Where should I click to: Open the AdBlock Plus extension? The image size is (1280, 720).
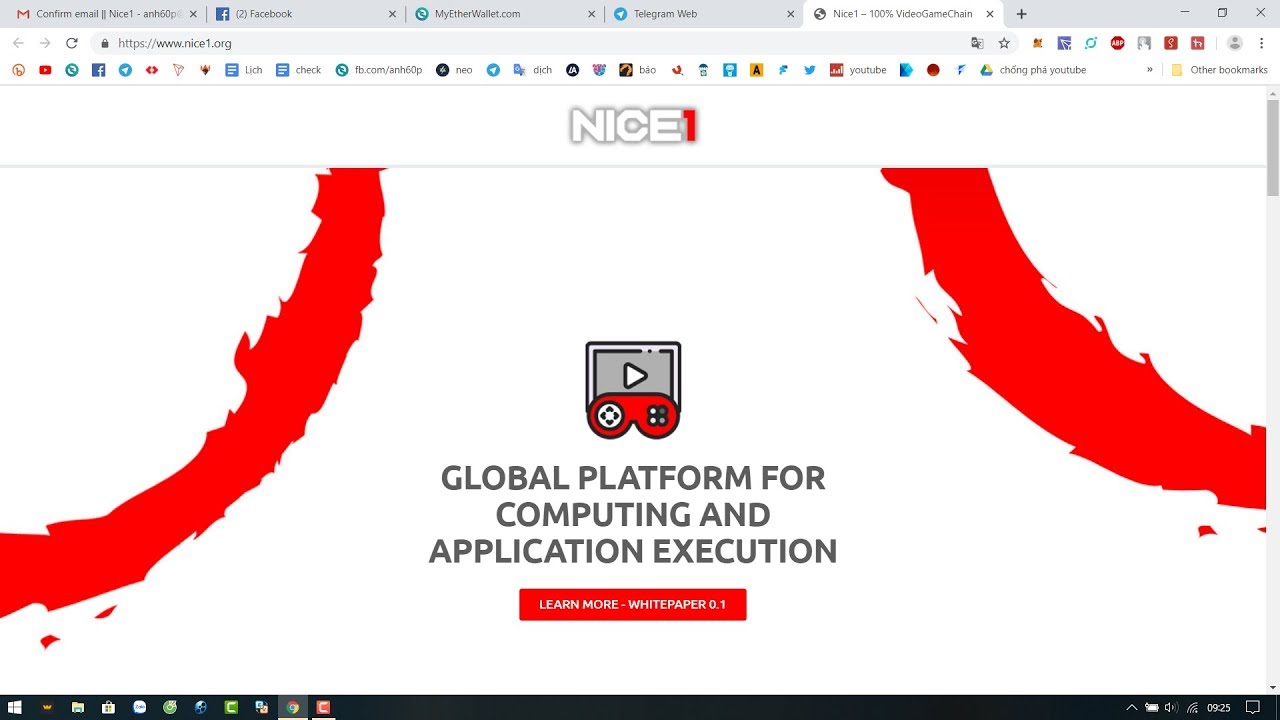coord(1118,43)
